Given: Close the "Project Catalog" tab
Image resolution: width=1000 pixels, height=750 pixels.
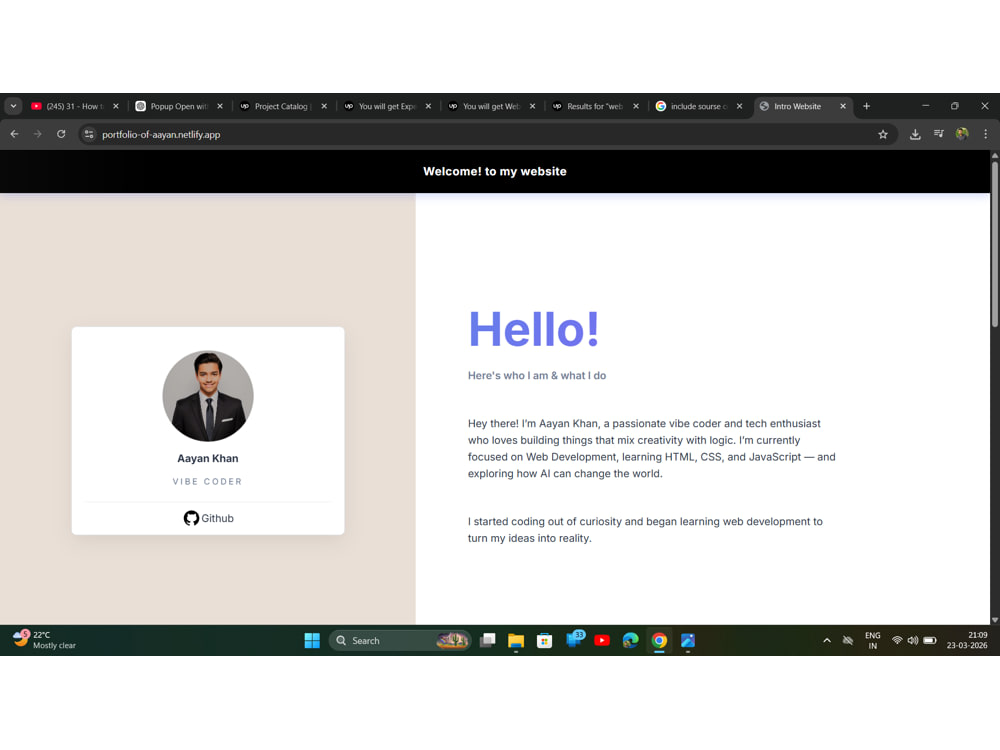Looking at the screenshot, I should [x=324, y=107].
